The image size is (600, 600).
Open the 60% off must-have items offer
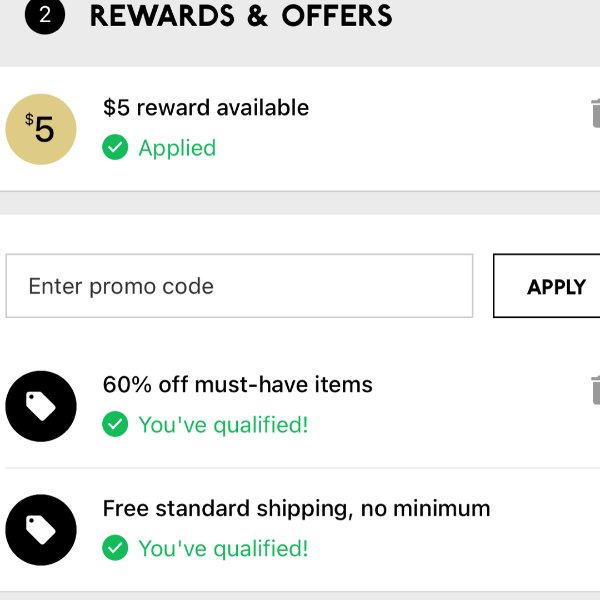click(238, 385)
